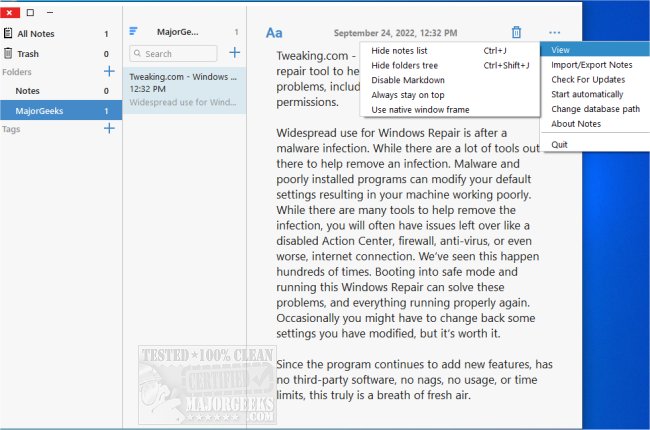
Task: Click the Search notes field
Action: (x=173, y=53)
